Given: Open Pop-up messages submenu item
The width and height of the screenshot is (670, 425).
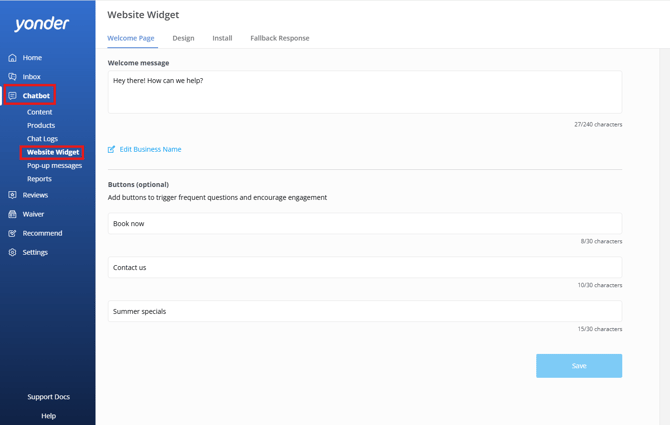Looking at the screenshot, I should (x=54, y=166).
